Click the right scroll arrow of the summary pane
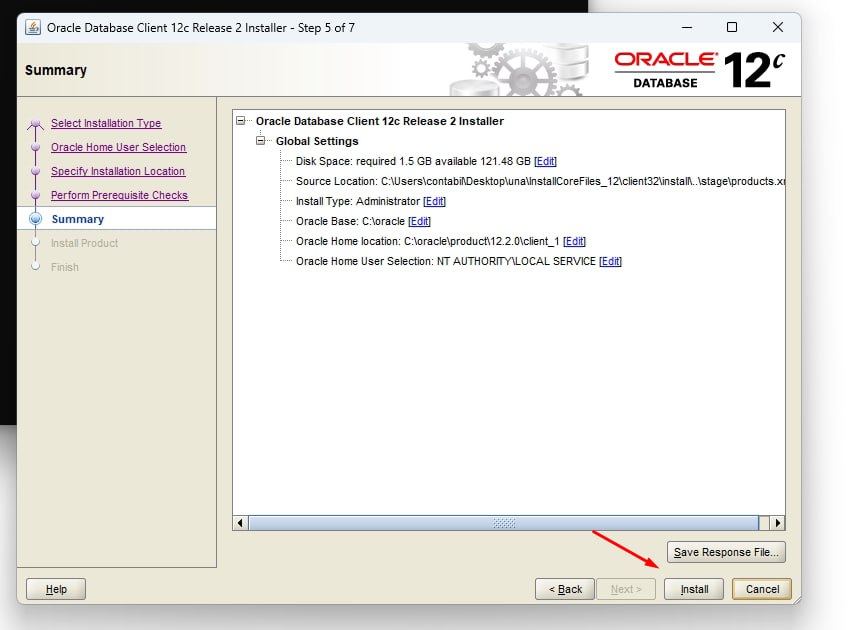854x630 pixels. point(778,523)
